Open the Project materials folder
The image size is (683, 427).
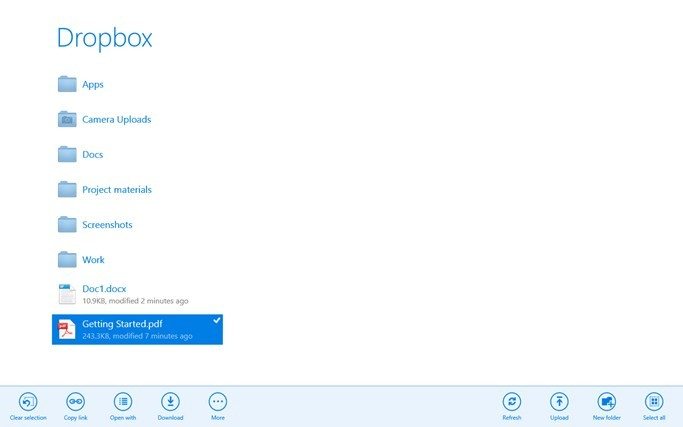point(116,190)
